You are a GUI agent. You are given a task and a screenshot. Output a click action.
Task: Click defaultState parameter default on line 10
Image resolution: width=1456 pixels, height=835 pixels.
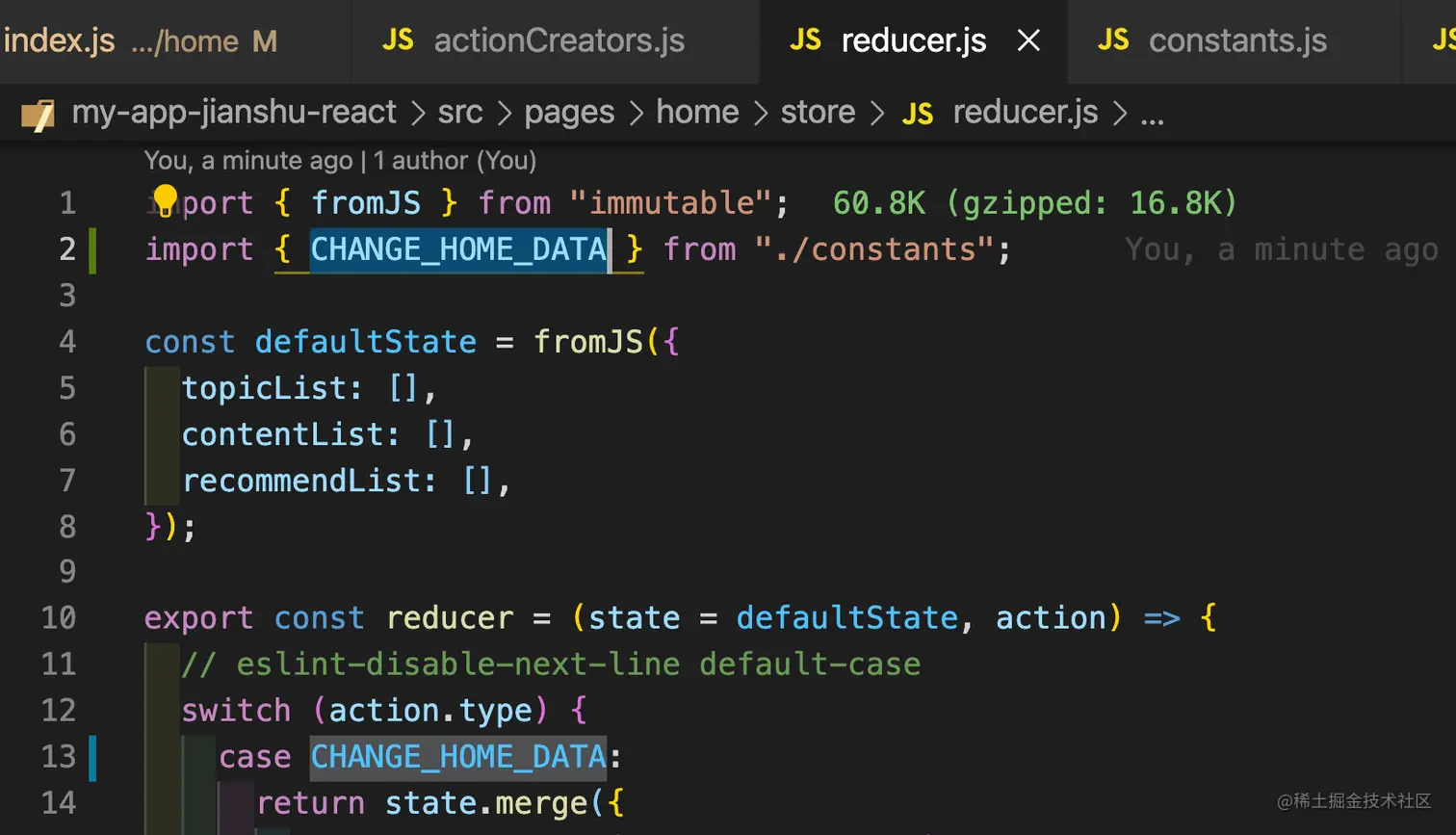[847, 617]
